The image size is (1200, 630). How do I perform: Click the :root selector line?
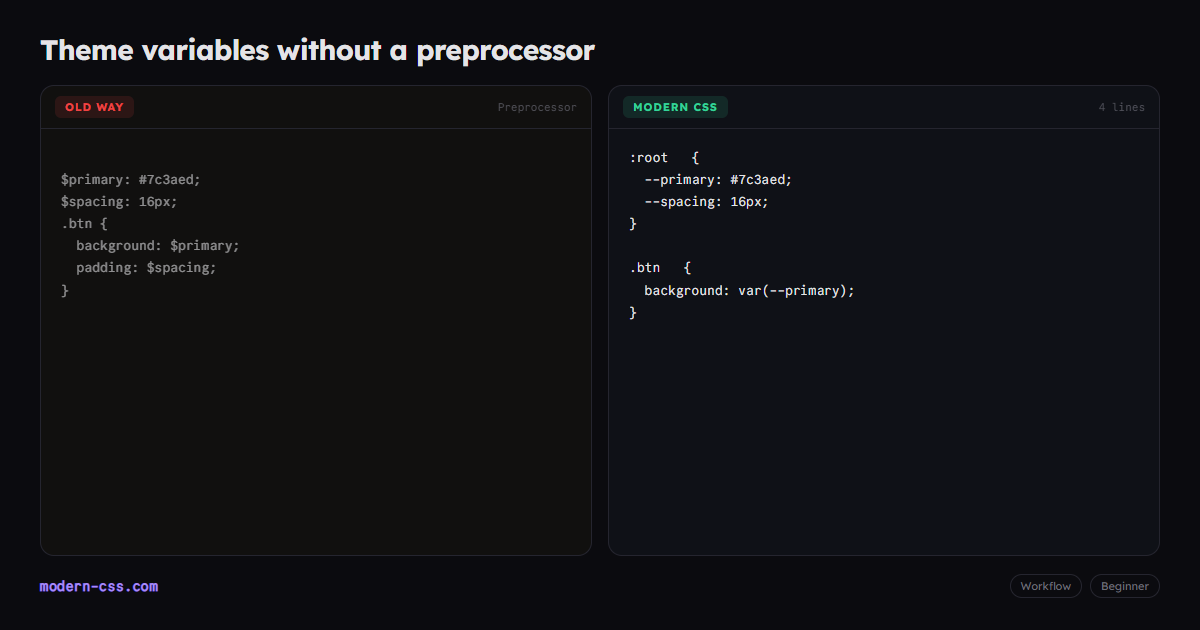click(x=664, y=158)
